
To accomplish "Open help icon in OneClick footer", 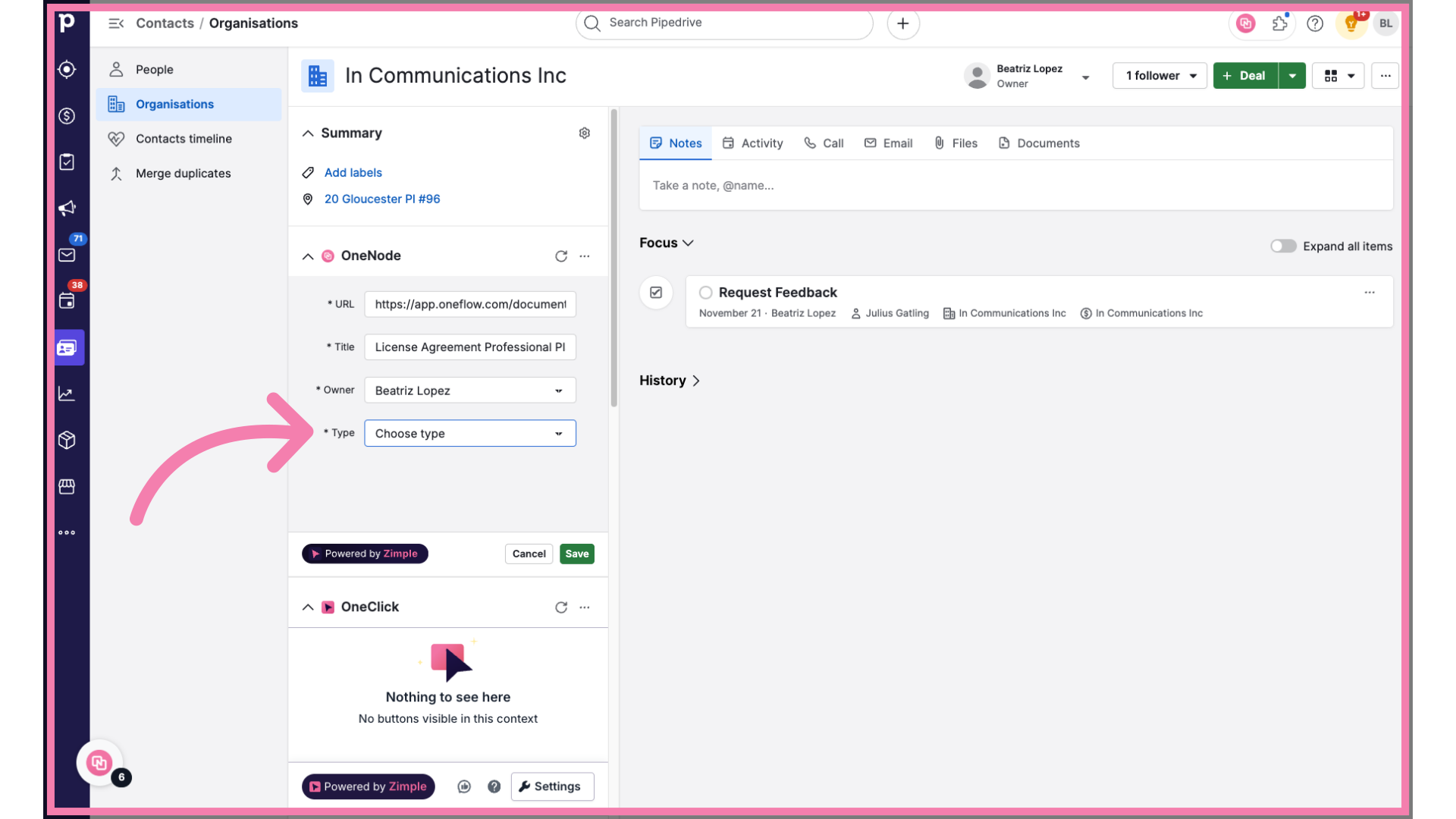I will pos(494,787).
